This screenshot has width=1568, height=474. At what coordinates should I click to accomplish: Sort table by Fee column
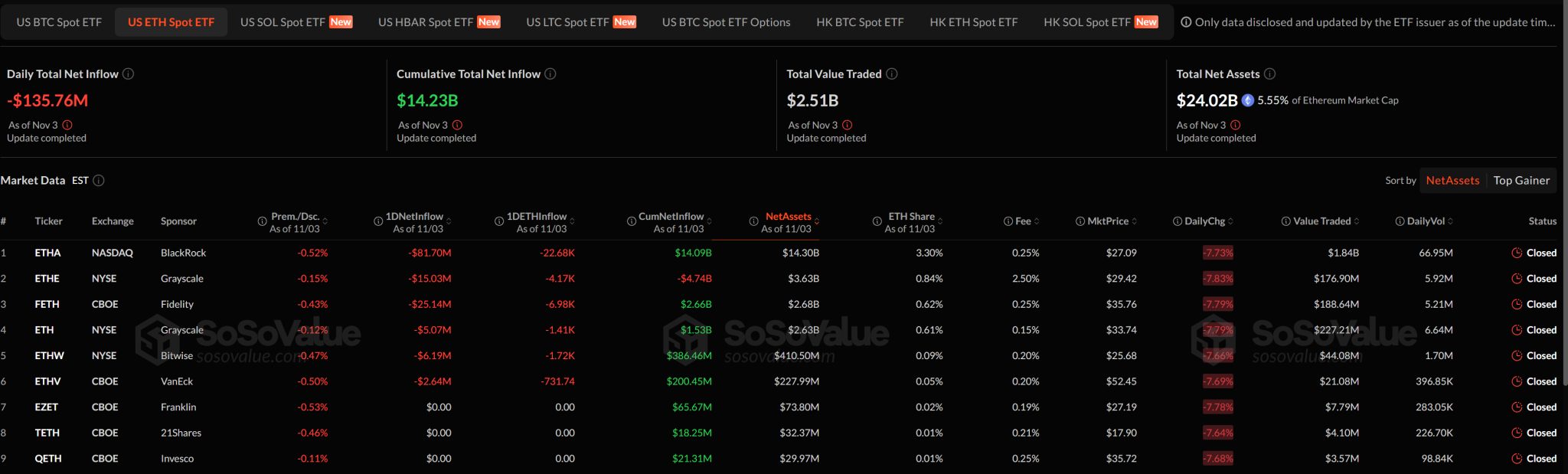point(1023,221)
